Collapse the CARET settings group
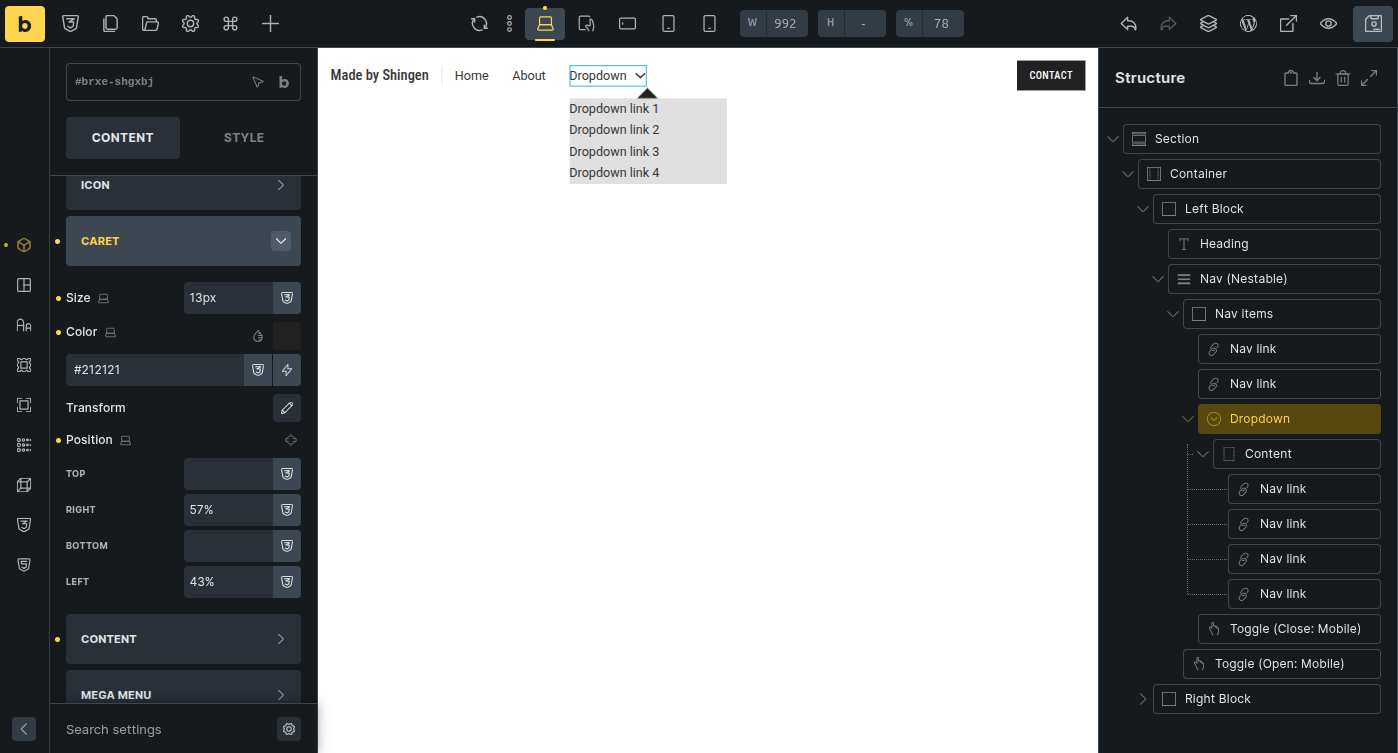Screen dimensions: 1398x753 281,241
